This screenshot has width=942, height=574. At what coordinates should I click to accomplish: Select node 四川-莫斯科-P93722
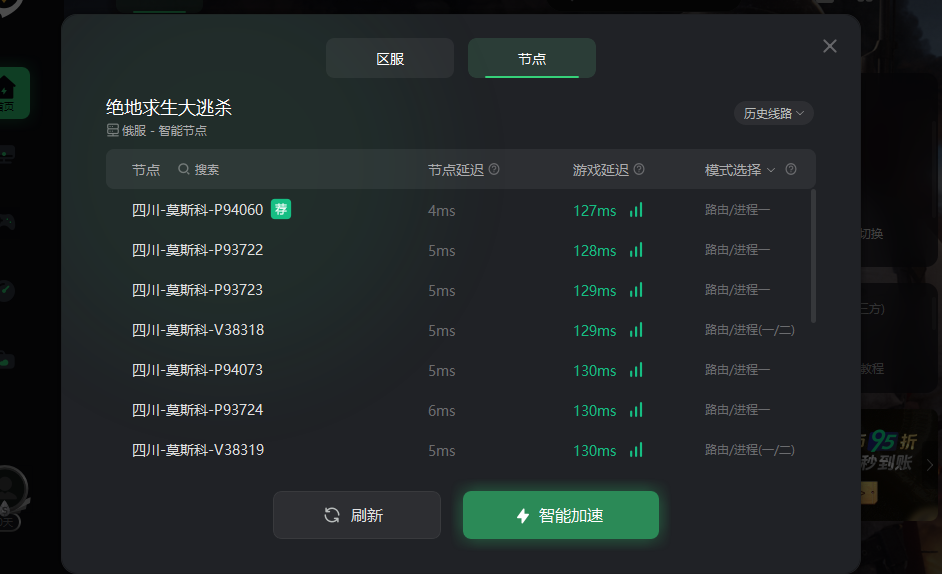(x=460, y=250)
